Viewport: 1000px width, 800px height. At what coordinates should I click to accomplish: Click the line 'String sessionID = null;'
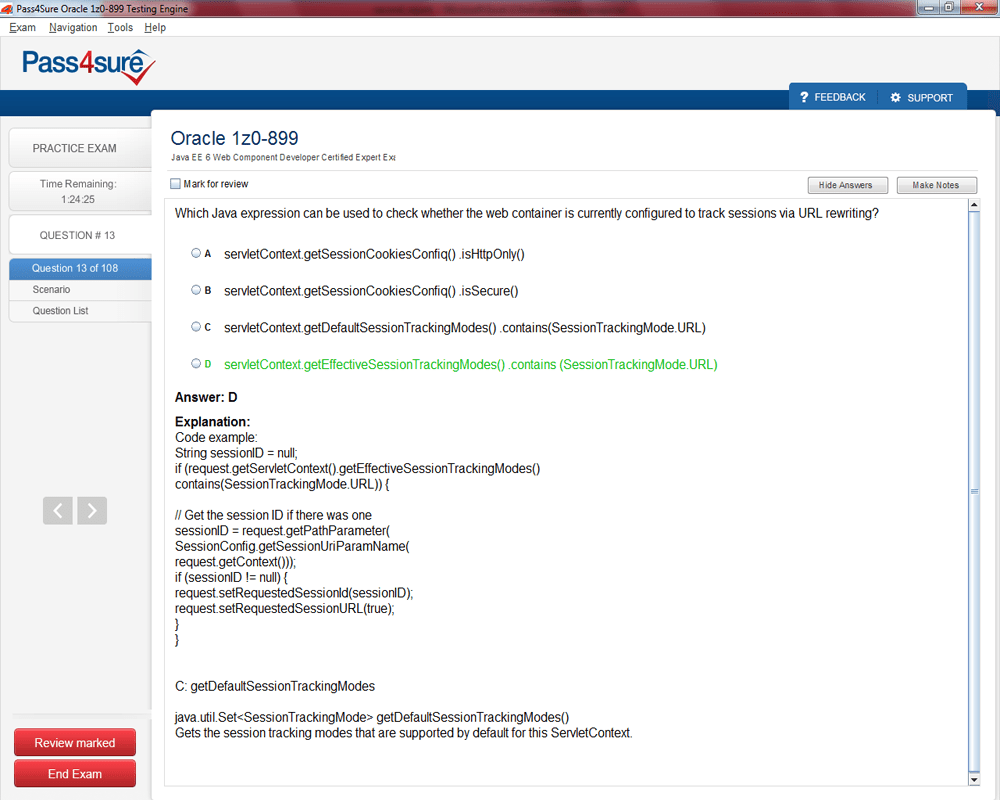236,453
